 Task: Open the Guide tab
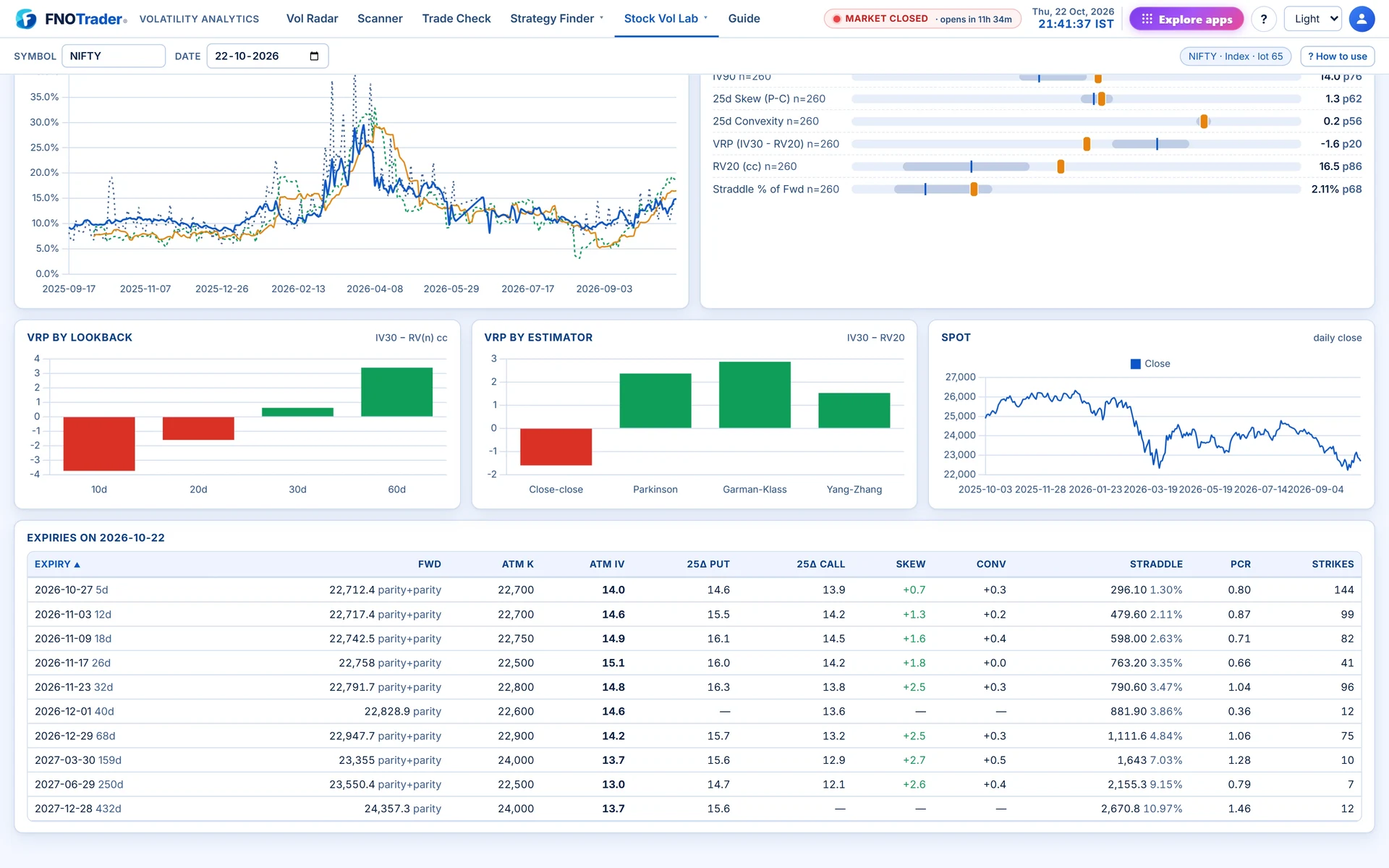744,19
